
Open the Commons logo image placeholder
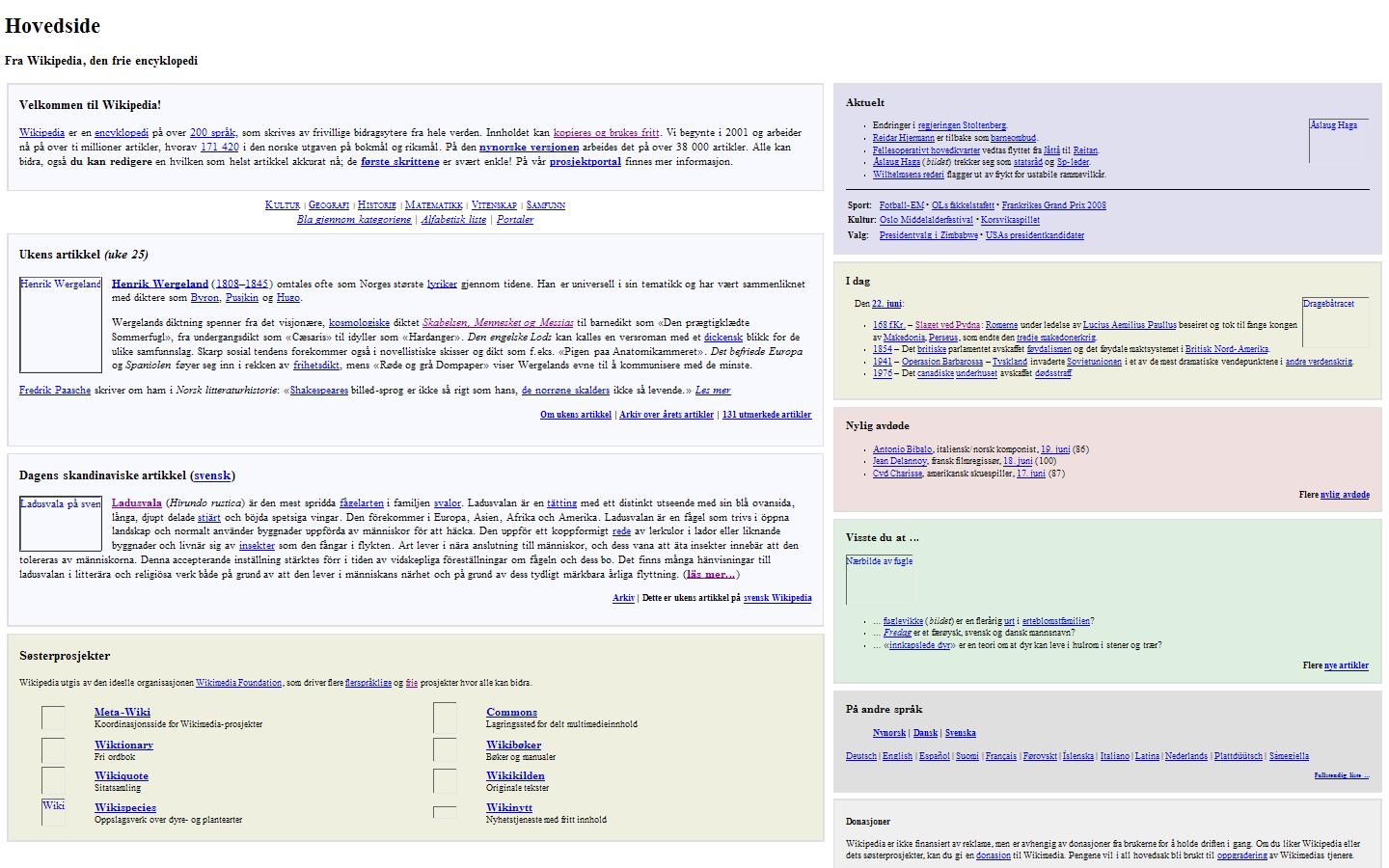445,718
